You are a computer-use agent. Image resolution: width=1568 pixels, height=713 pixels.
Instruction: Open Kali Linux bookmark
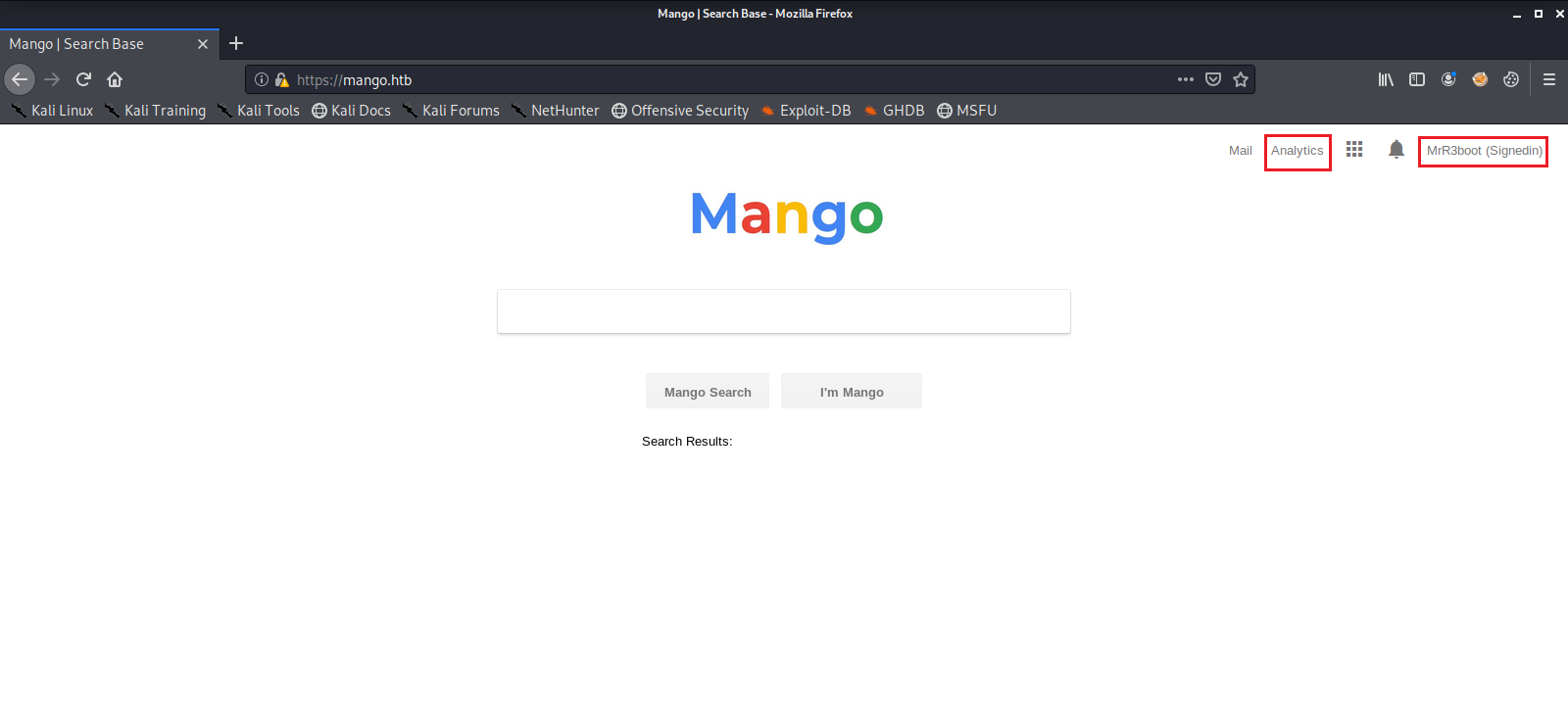(x=52, y=111)
